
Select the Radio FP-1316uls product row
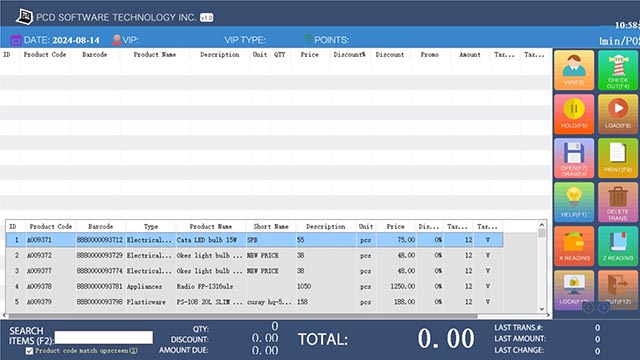point(255,287)
